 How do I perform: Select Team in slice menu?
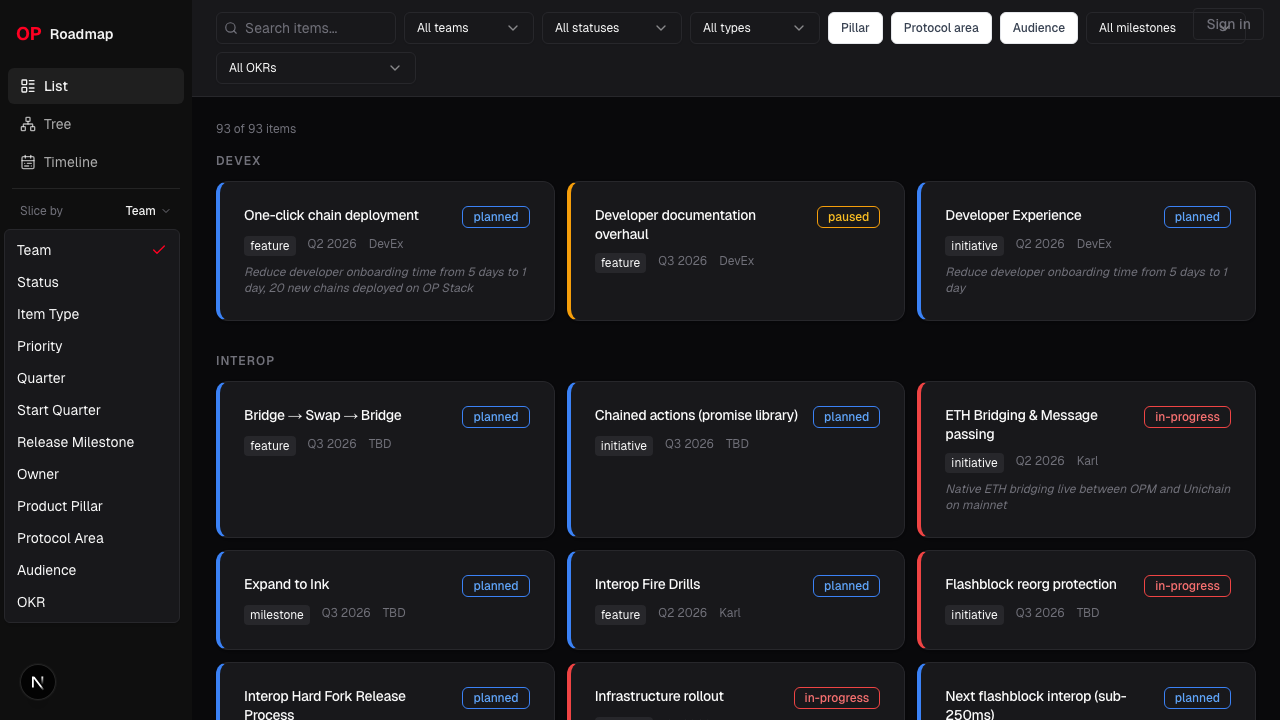tap(92, 250)
